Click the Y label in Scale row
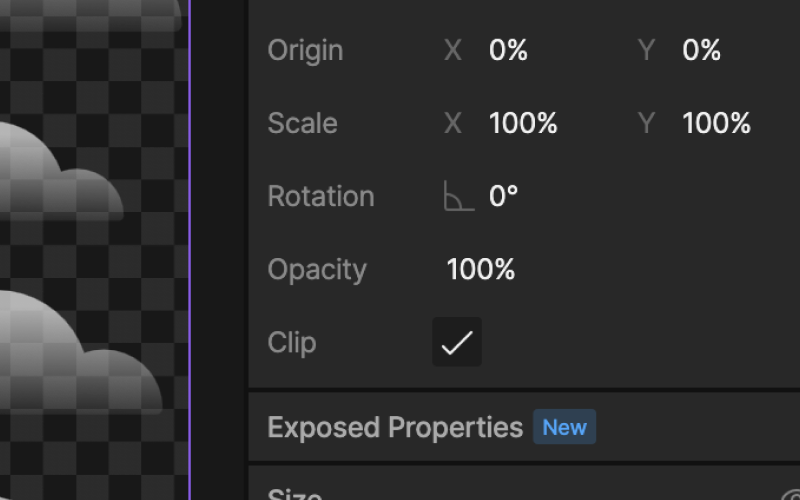The width and height of the screenshot is (800, 500). tap(646, 123)
